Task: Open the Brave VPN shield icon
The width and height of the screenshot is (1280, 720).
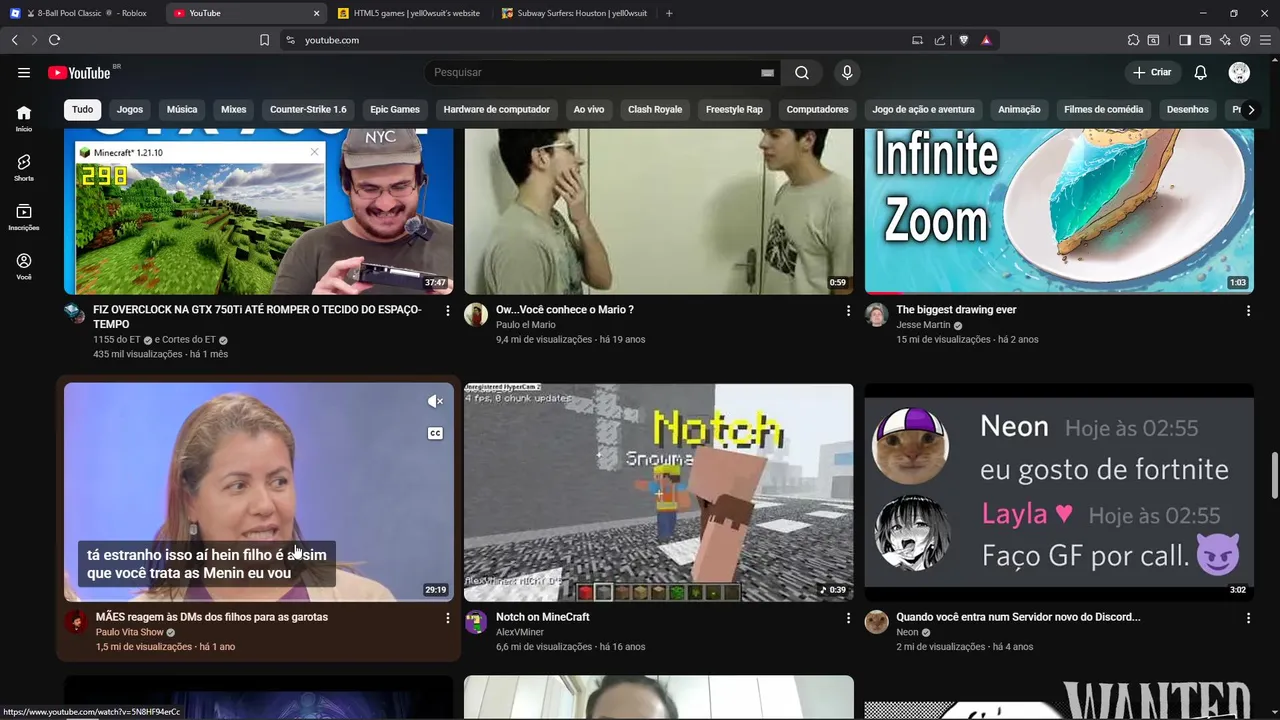Action: tap(1245, 40)
